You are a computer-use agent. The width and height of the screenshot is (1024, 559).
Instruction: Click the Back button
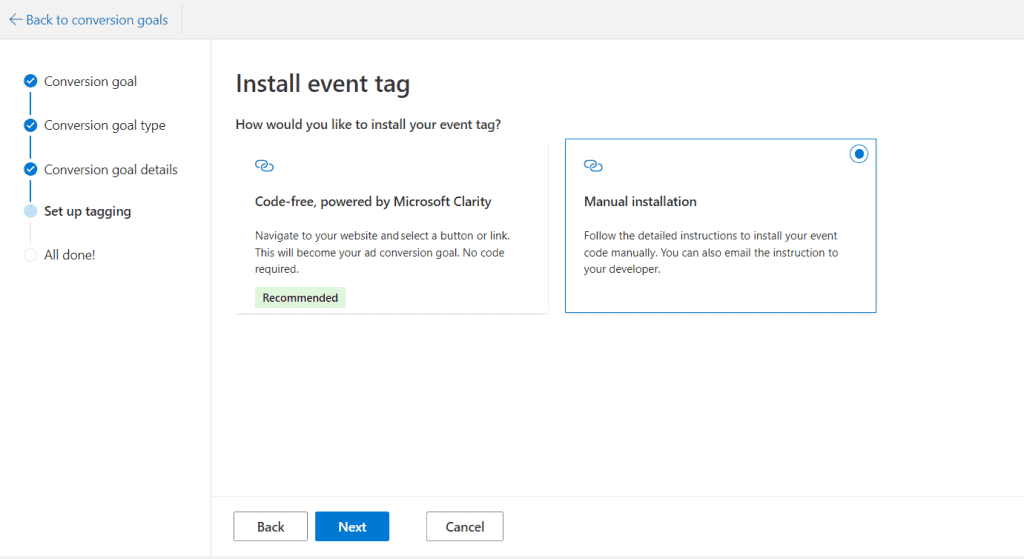pyautogui.click(x=270, y=526)
